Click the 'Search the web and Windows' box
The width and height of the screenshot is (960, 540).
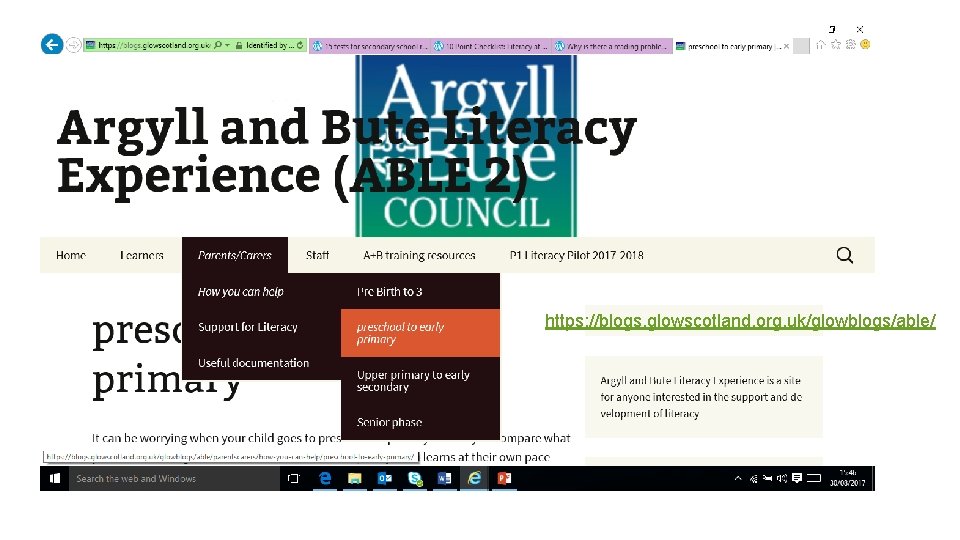click(x=174, y=479)
